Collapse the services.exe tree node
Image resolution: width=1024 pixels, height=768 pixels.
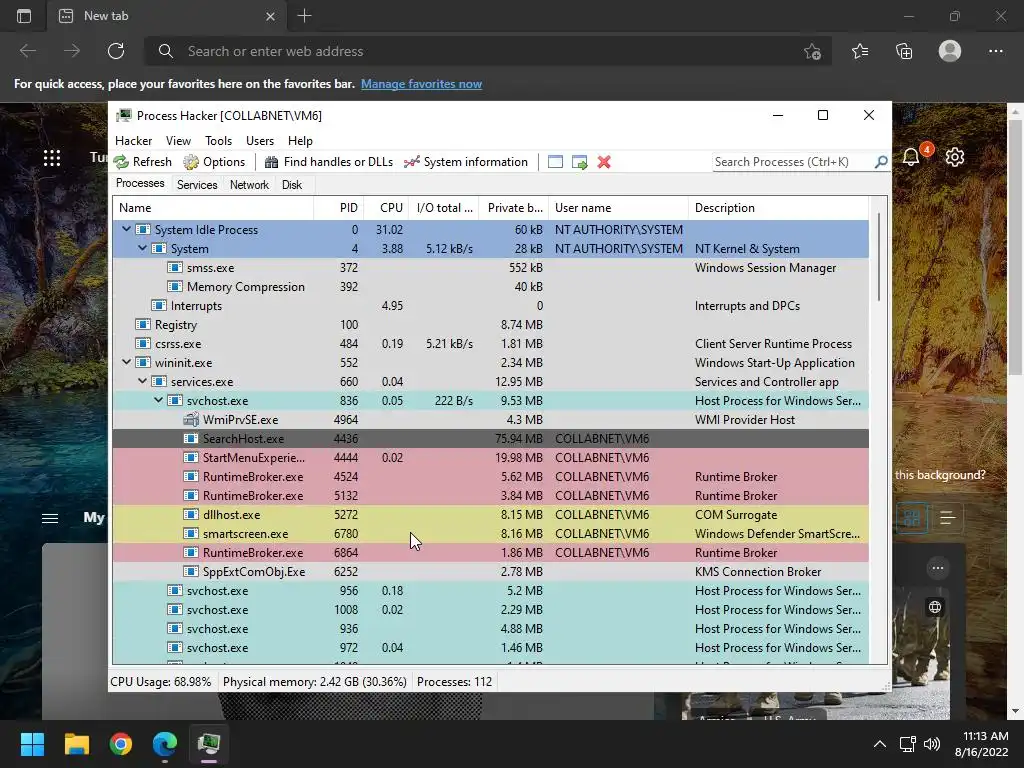[x=142, y=381]
